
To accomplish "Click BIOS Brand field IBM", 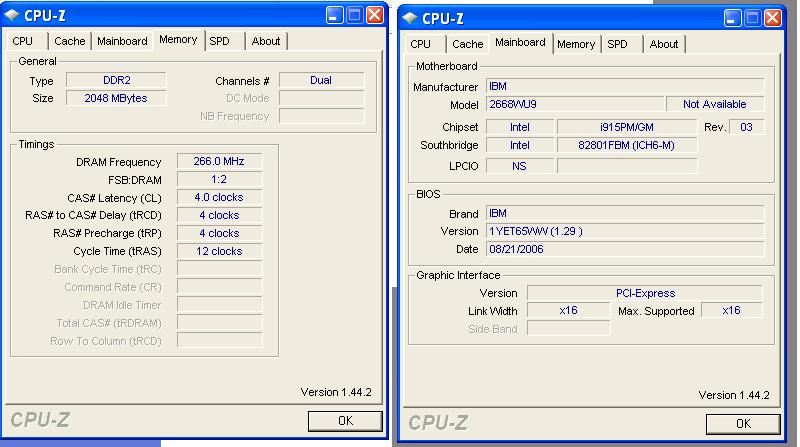I will 625,213.
